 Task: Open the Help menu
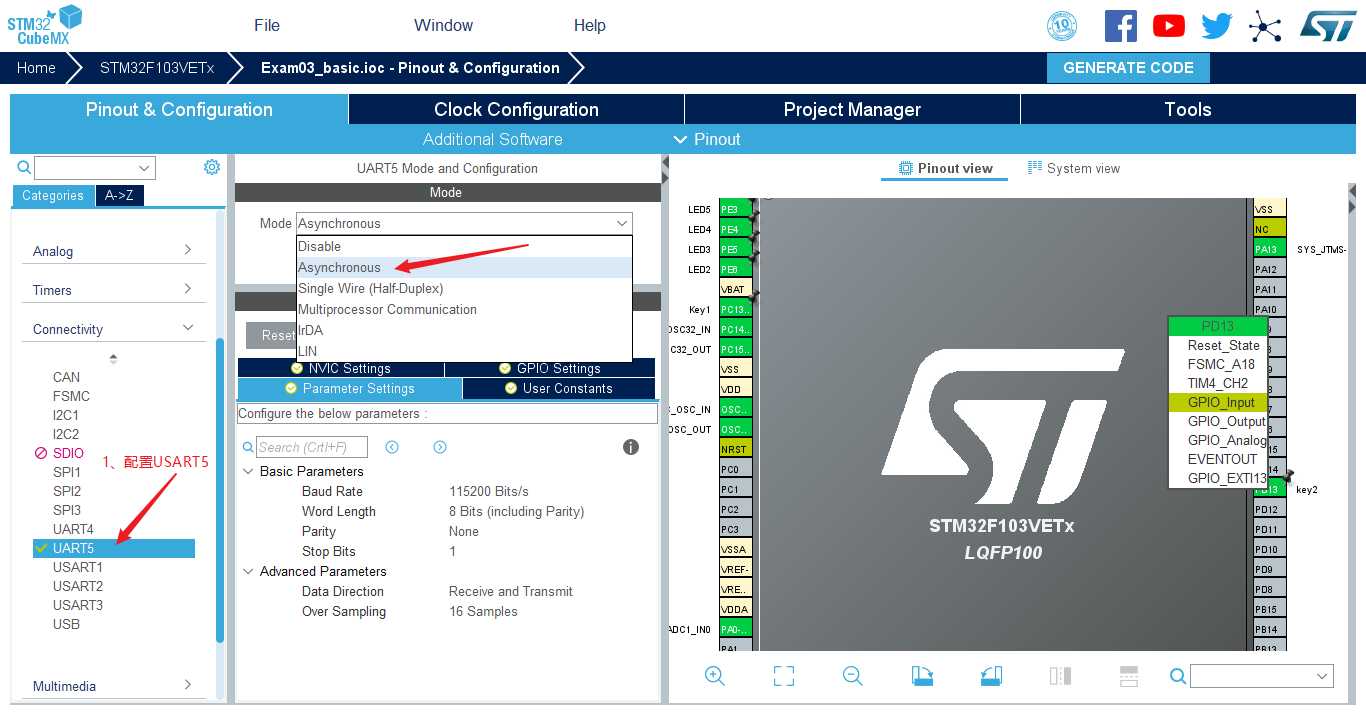coord(590,25)
